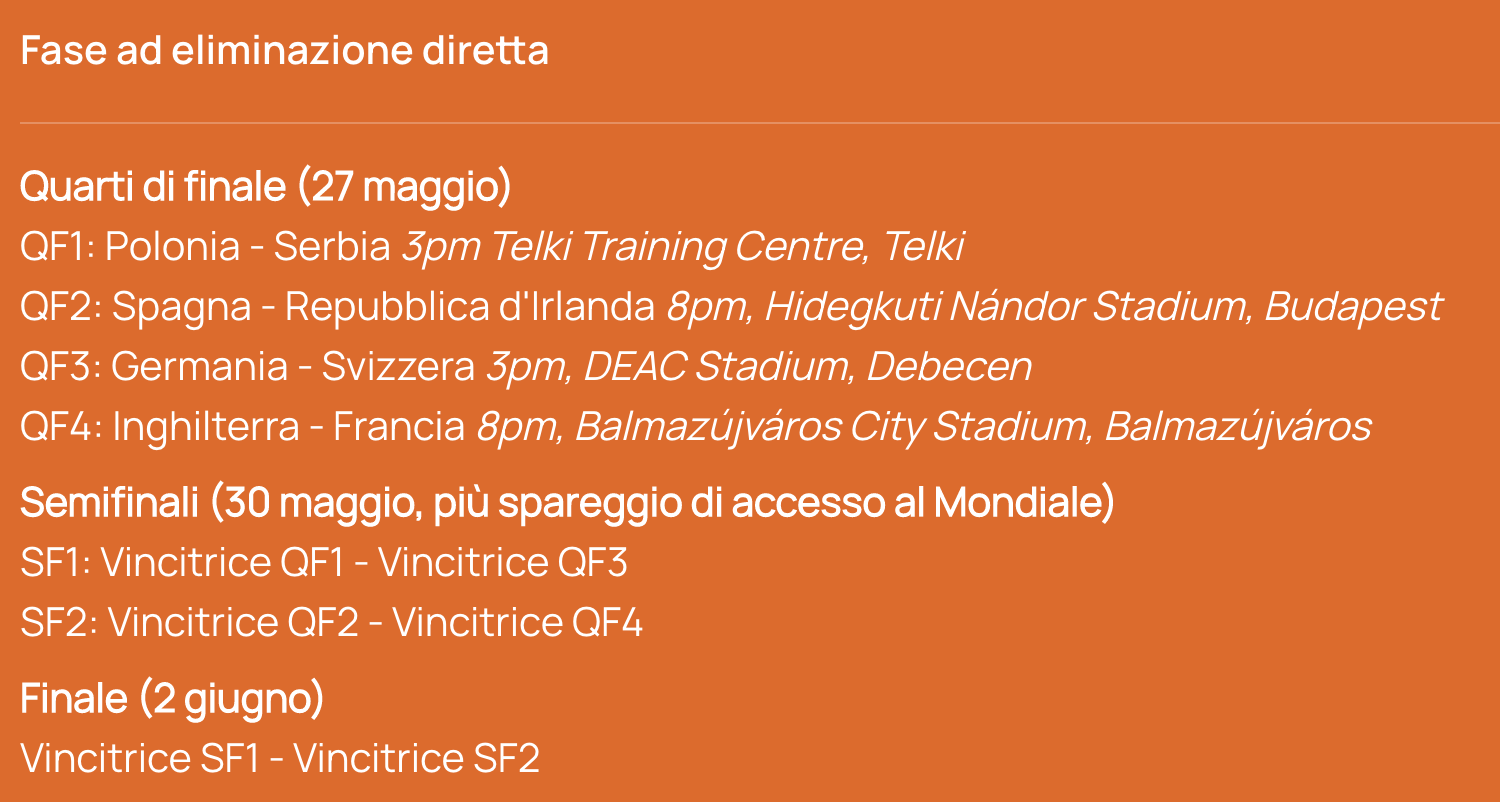Screen dimensions: 1500x802
Task: Click the team name Francia
Action: 399,427
